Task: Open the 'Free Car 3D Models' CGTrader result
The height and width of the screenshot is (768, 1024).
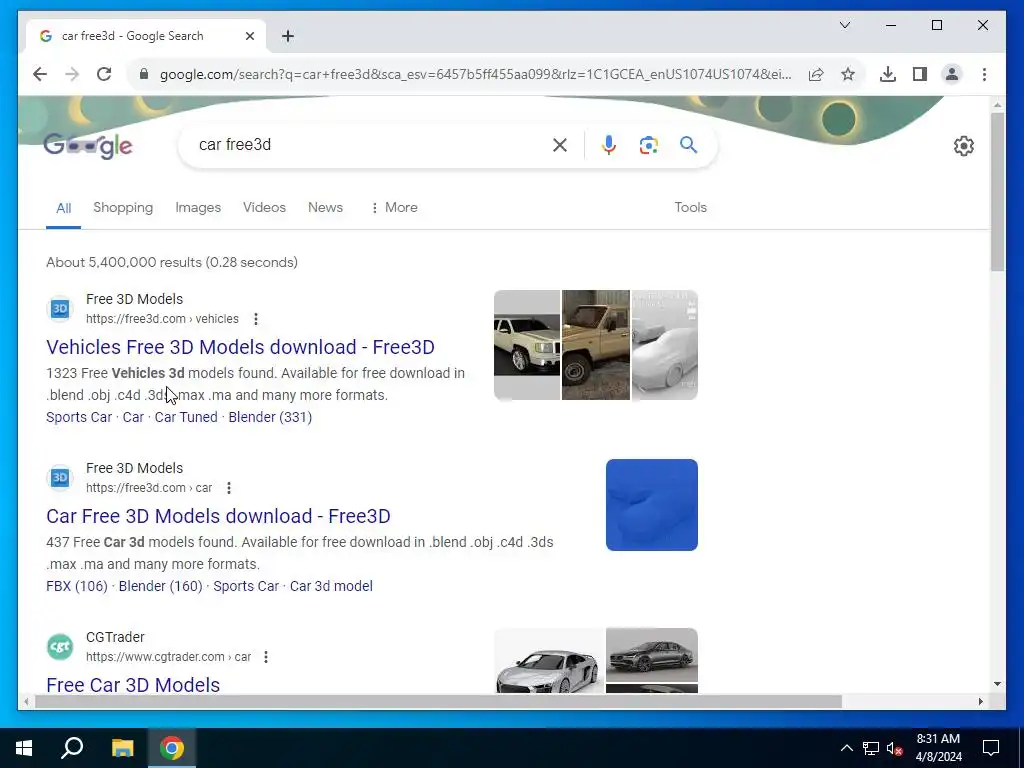Action: [133, 684]
